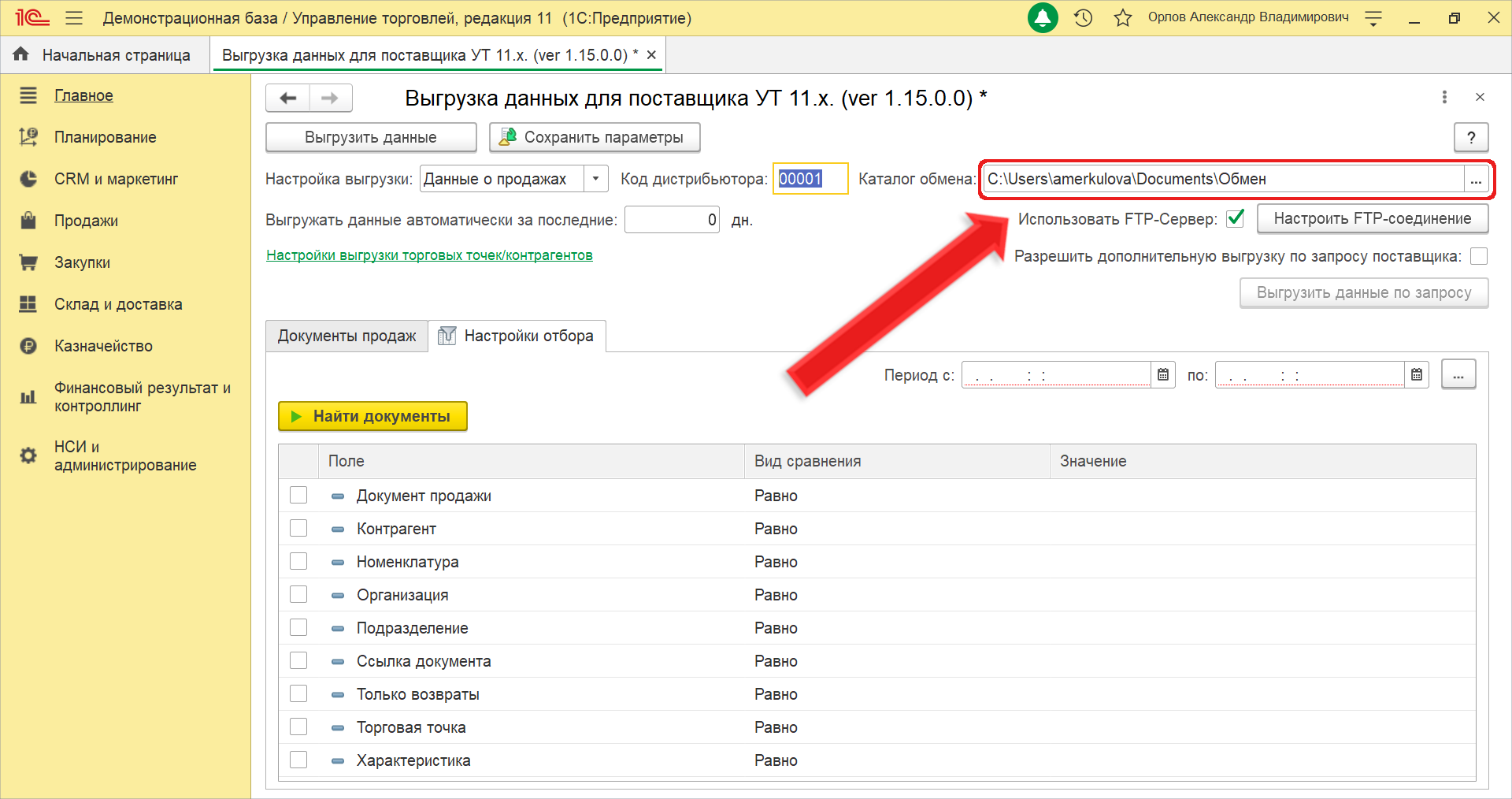This screenshot has height=799, width=1512.
Task: Navigate back with left arrow button
Action: point(288,98)
